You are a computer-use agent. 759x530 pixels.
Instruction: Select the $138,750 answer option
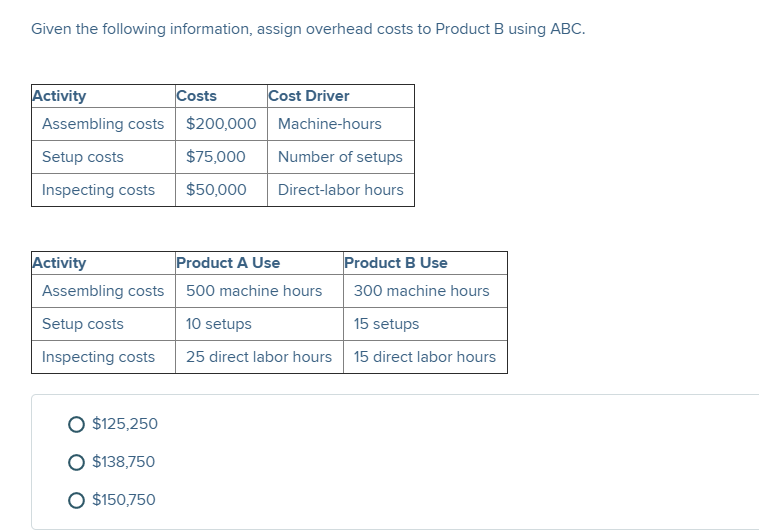click(x=76, y=462)
